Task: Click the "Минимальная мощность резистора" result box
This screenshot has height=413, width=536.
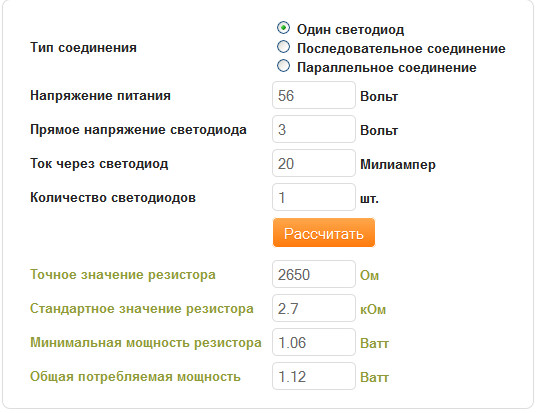Action: click(314, 342)
